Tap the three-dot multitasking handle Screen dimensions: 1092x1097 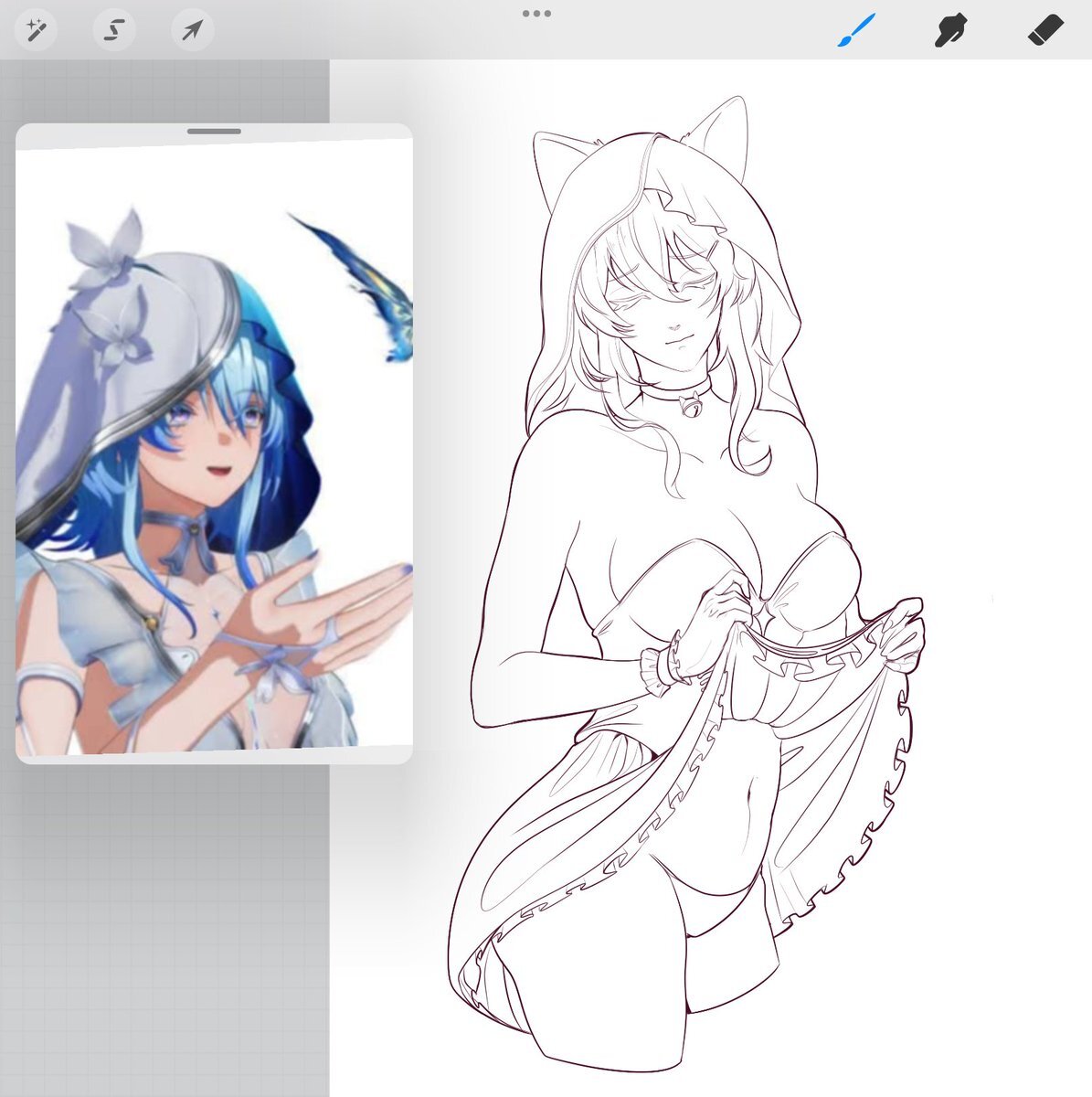tap(536, 14)
